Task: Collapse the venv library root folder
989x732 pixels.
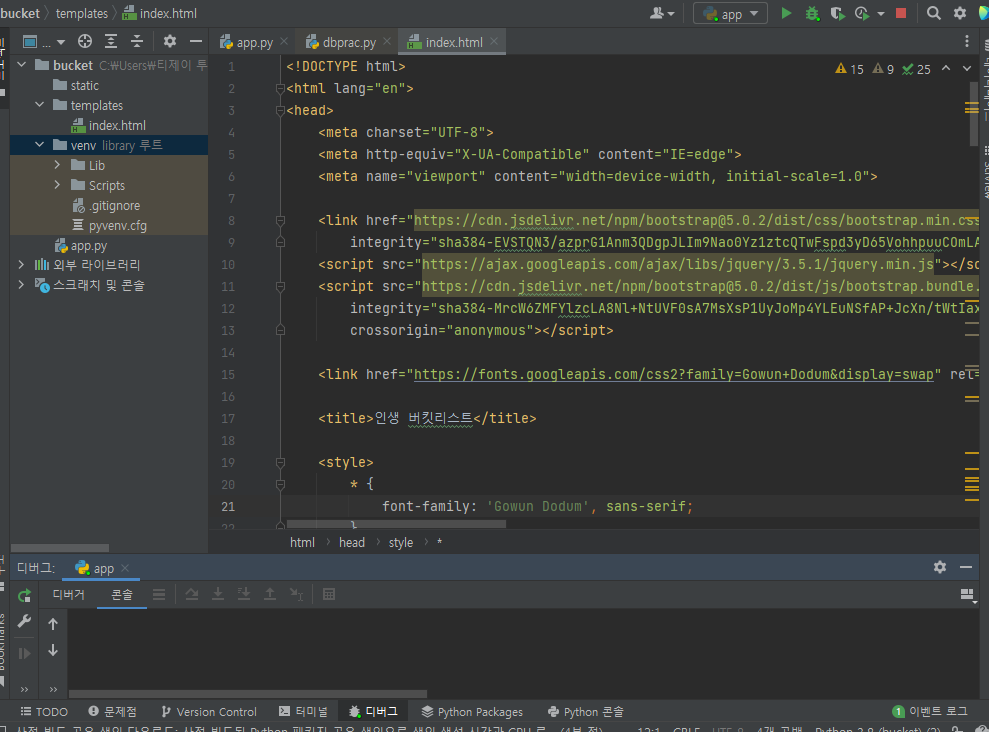Action: pyautogui.click(x=39, y=145)
